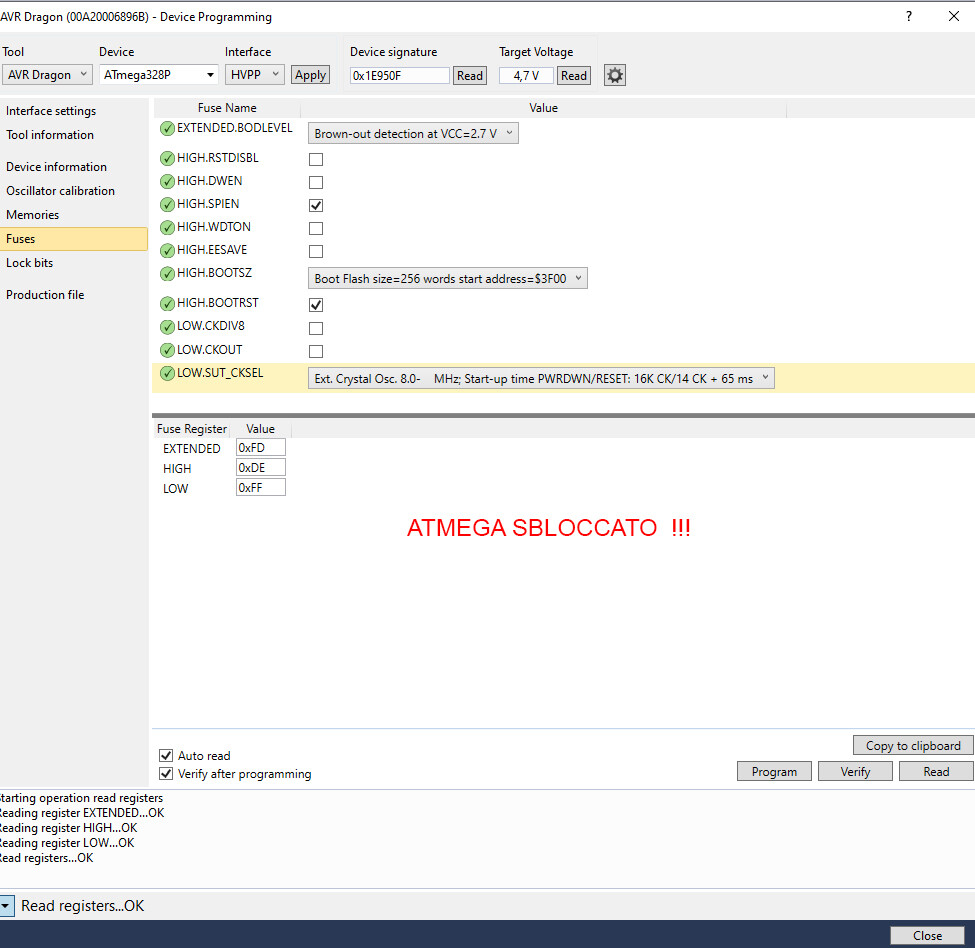
Task: Click green status icon for HIGH.EESAVE
Action: pos(167,251)
